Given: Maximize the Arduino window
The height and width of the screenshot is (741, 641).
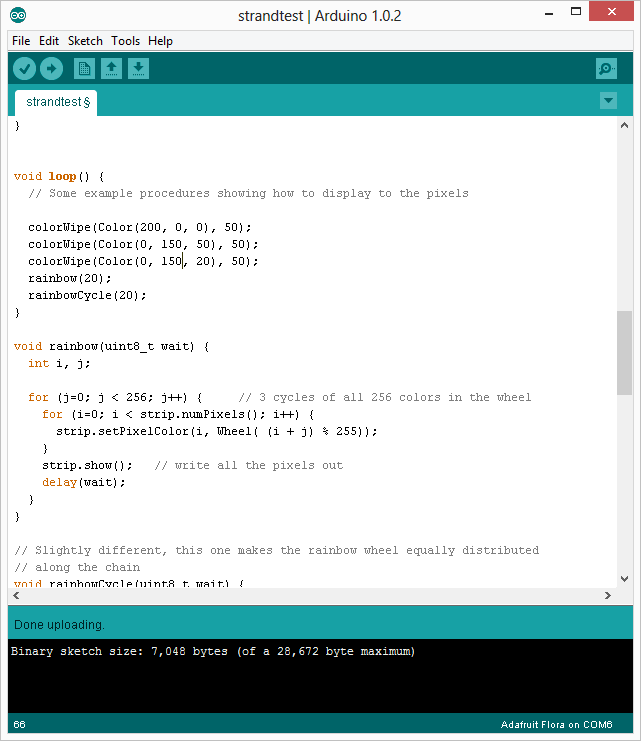Looking at the screenshot, I should pos(576,11).
